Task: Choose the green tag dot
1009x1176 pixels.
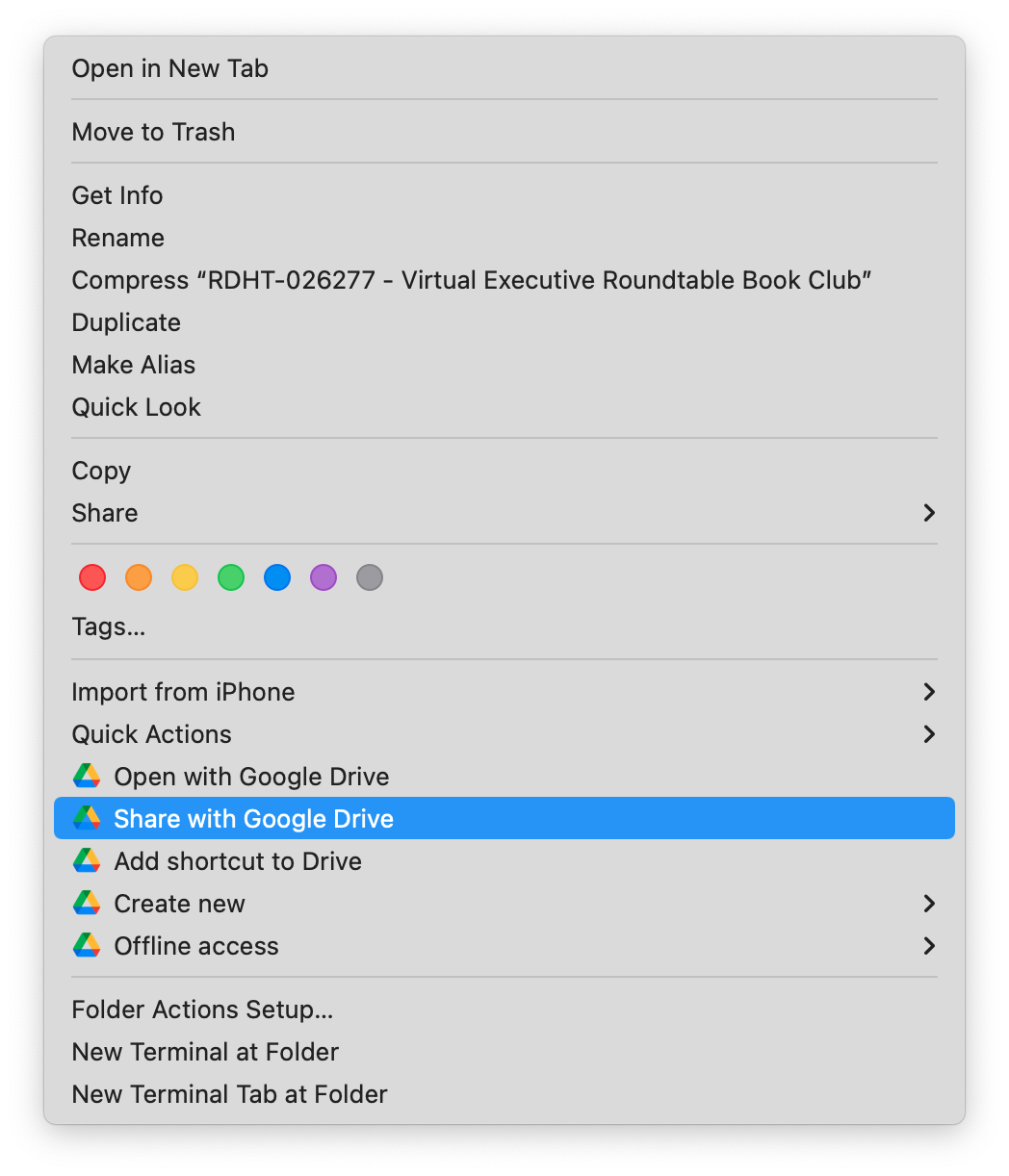Action: click(x=231, y=577)
